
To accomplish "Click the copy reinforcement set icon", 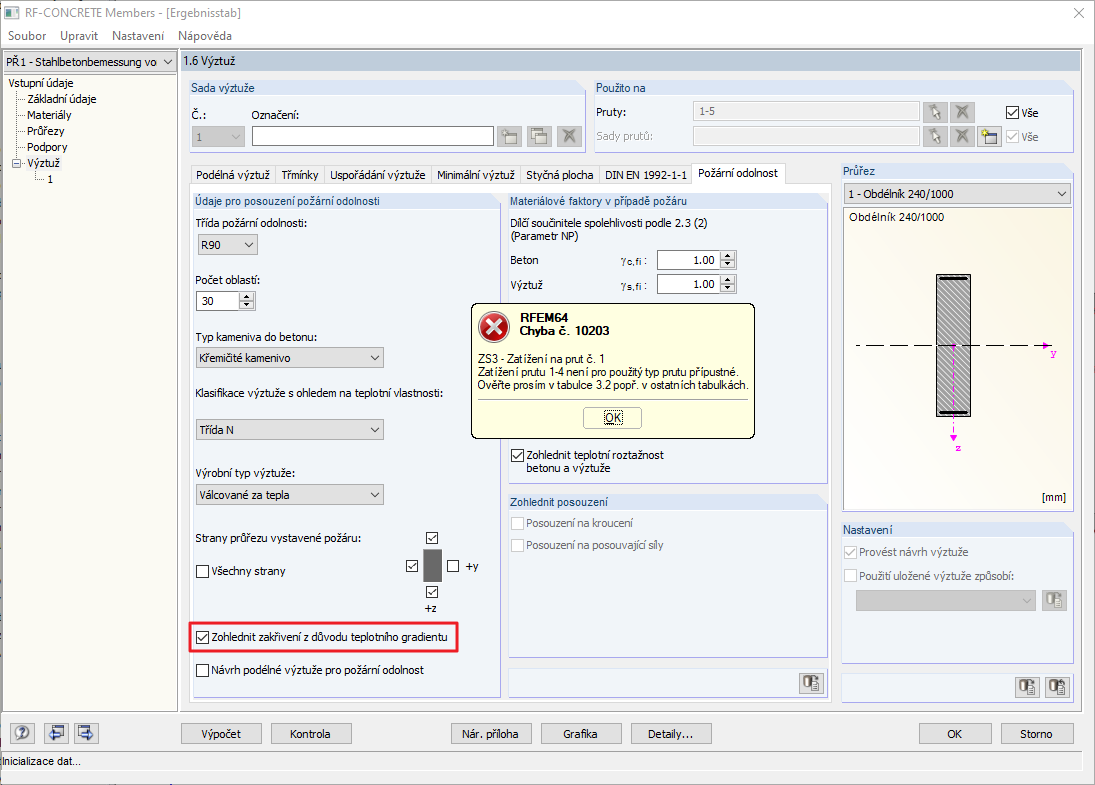I will 539,135.
